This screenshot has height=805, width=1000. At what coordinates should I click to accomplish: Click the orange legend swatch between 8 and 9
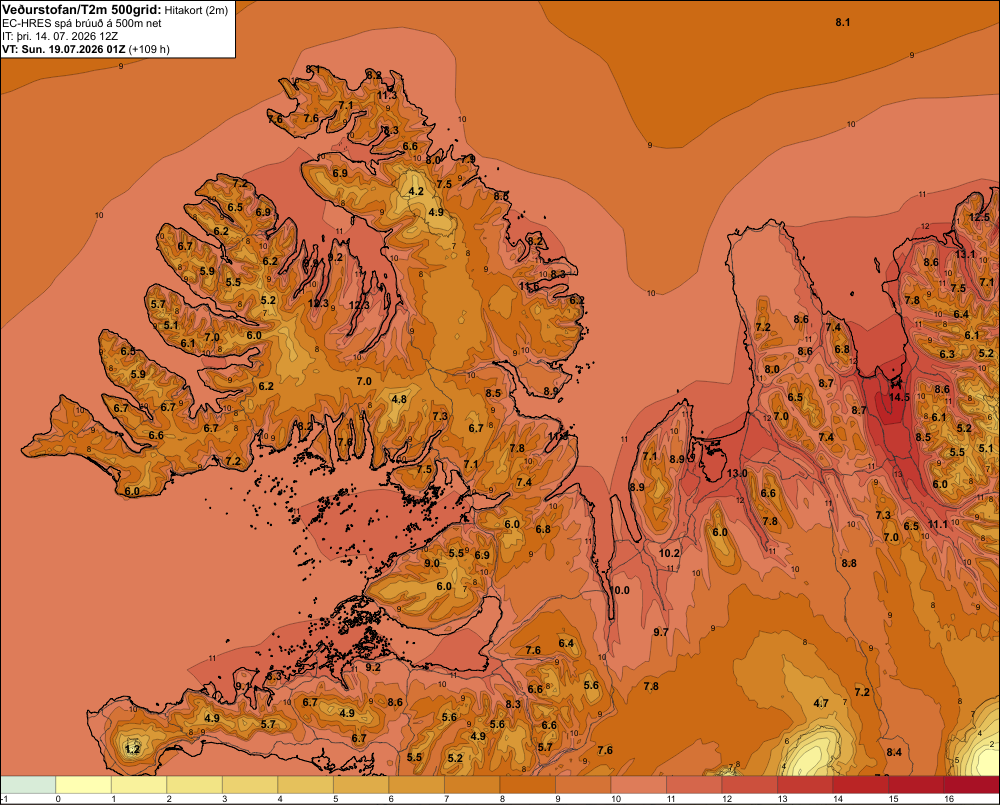click(x=527, y=784)
